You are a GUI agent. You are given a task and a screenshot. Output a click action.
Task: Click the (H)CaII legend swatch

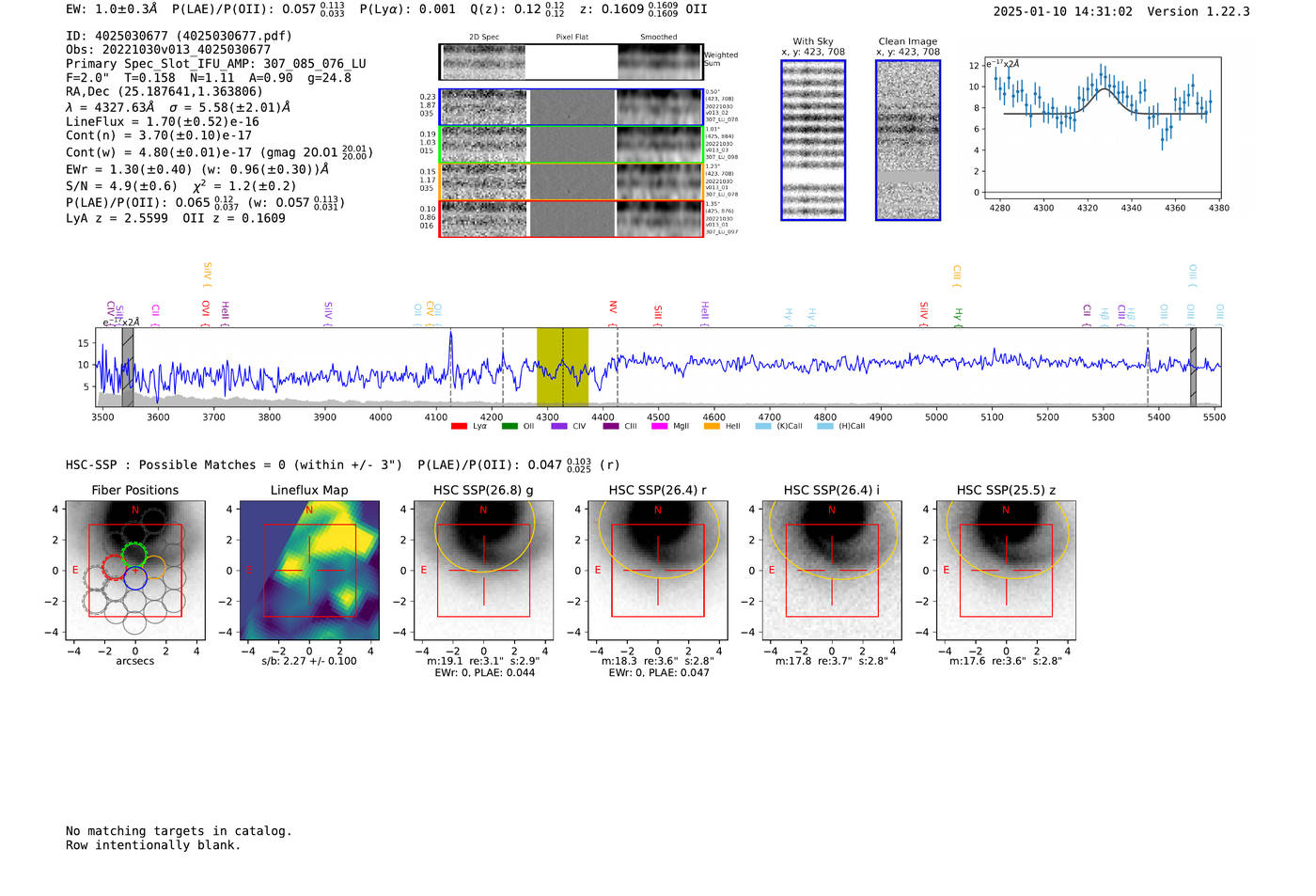point(825,426)
